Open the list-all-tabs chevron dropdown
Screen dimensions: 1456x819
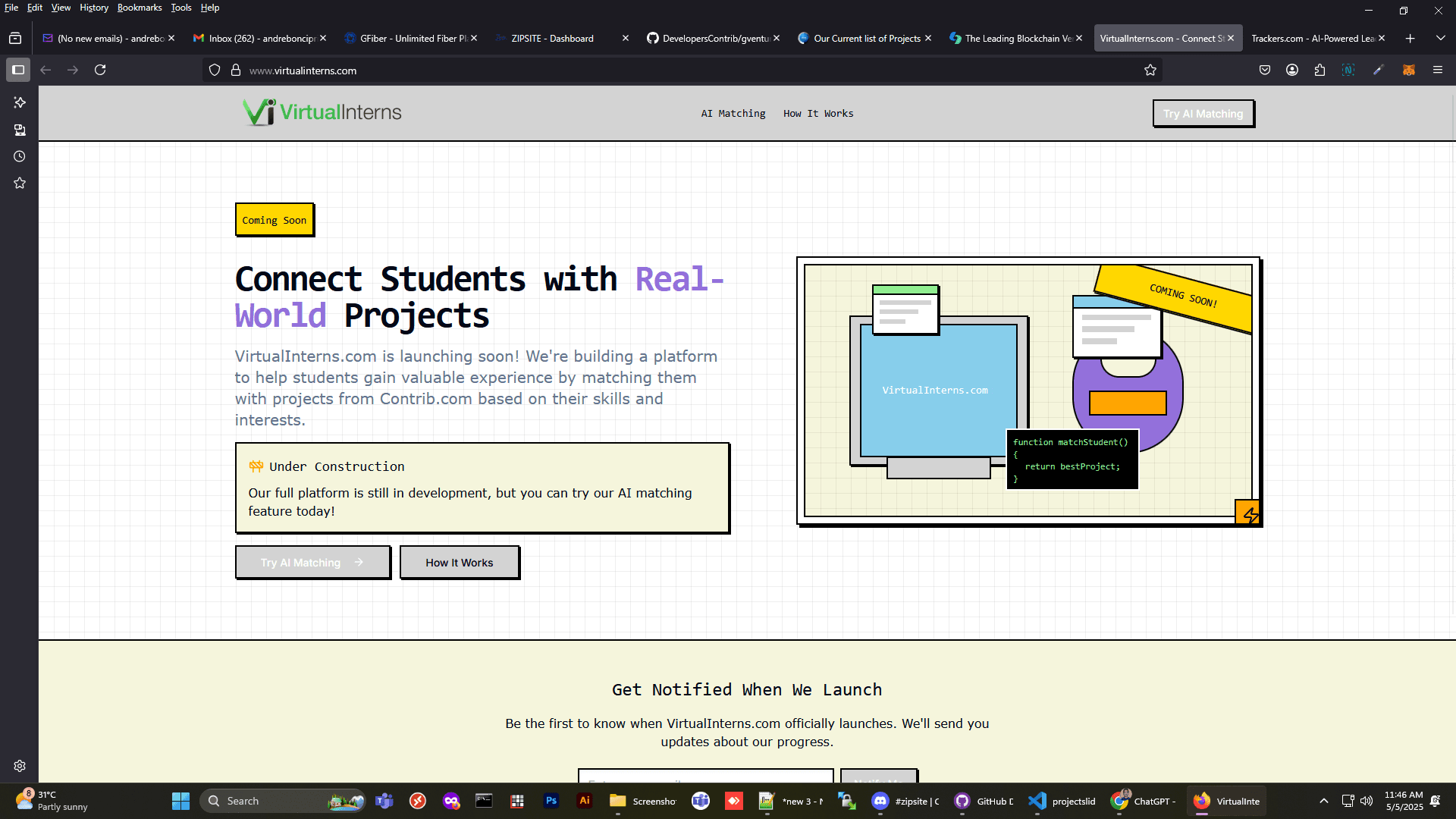[1440, 38]
